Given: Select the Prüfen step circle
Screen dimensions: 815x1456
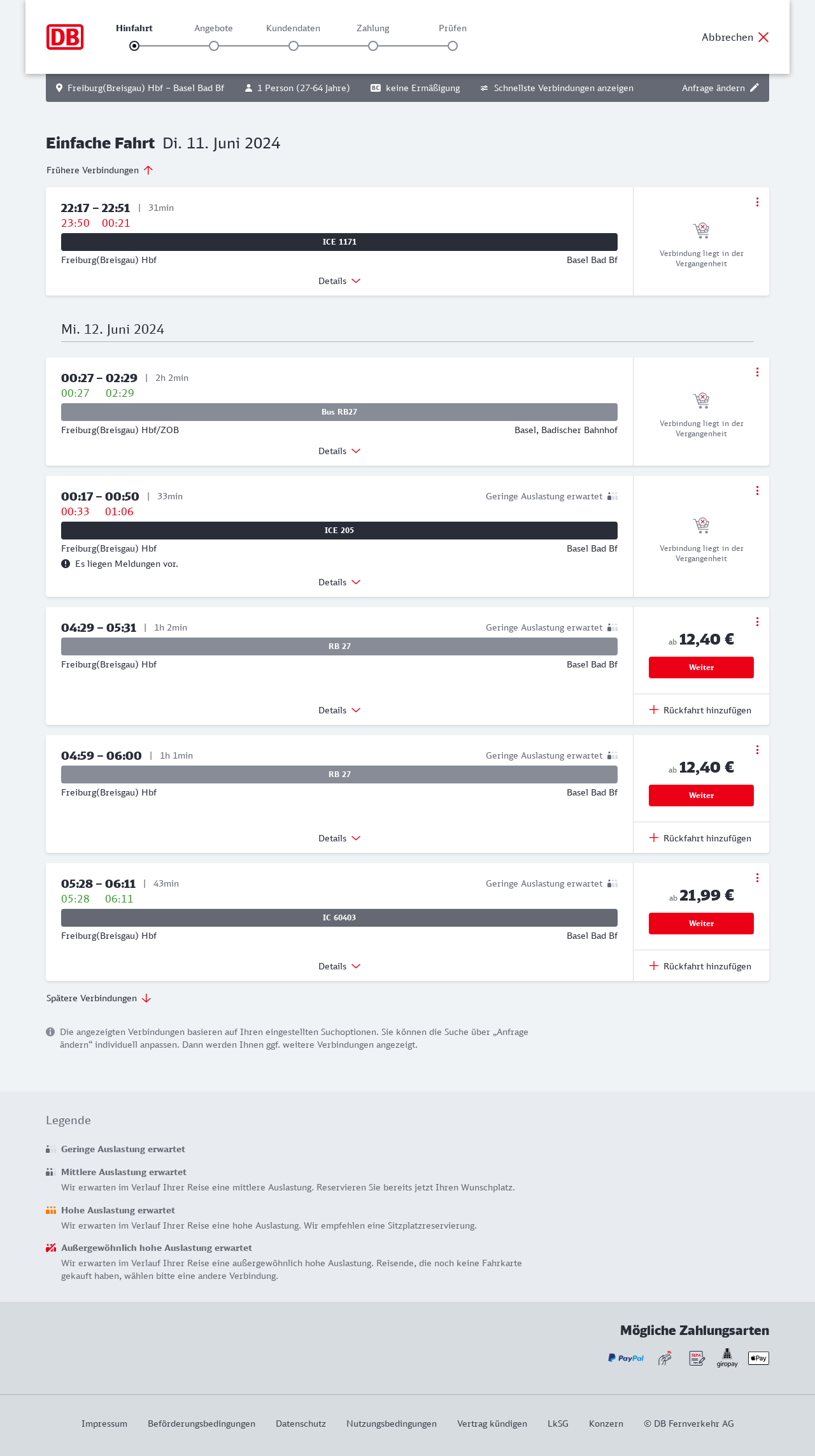Looking at the screenshot, I should [x=453, y=46].
